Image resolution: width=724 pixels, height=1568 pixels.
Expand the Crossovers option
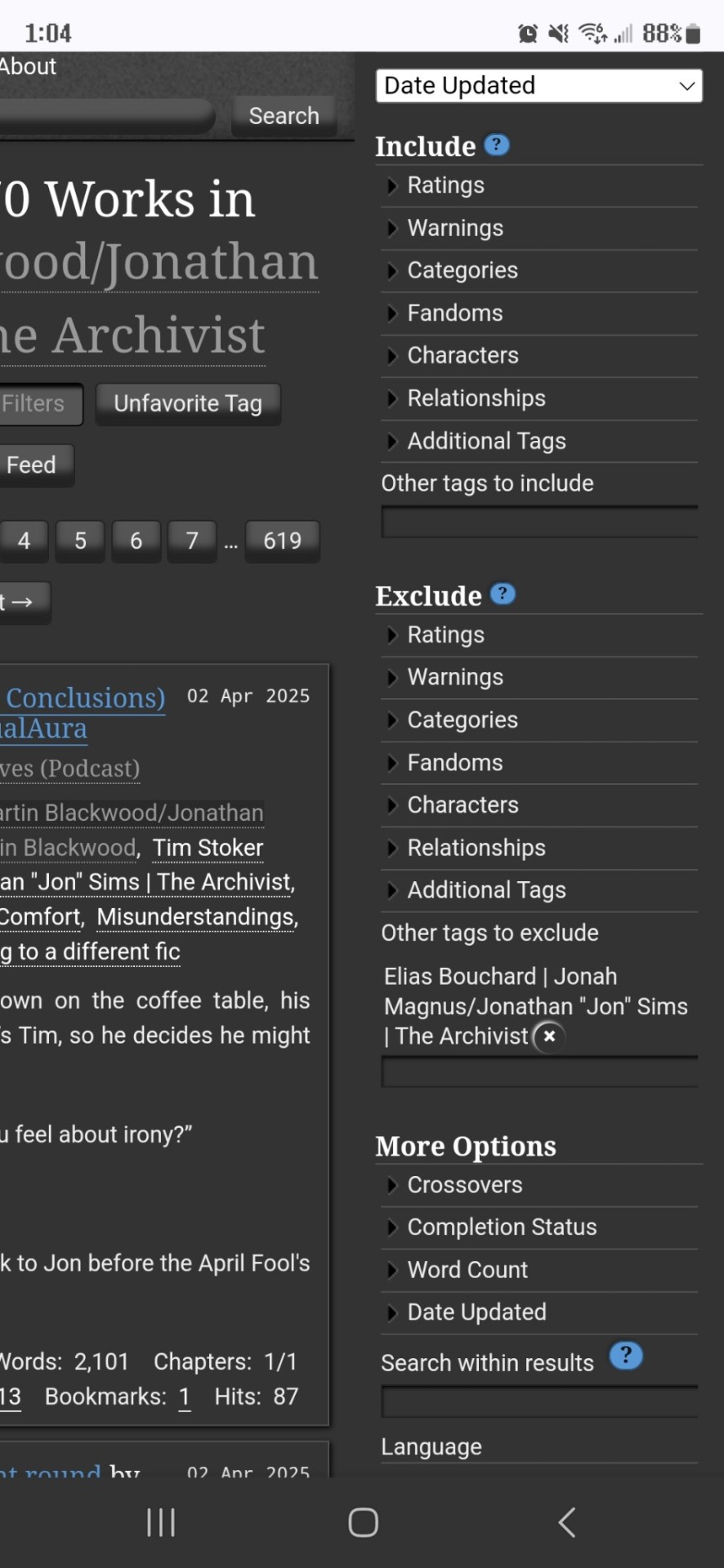pos(539,1184)
